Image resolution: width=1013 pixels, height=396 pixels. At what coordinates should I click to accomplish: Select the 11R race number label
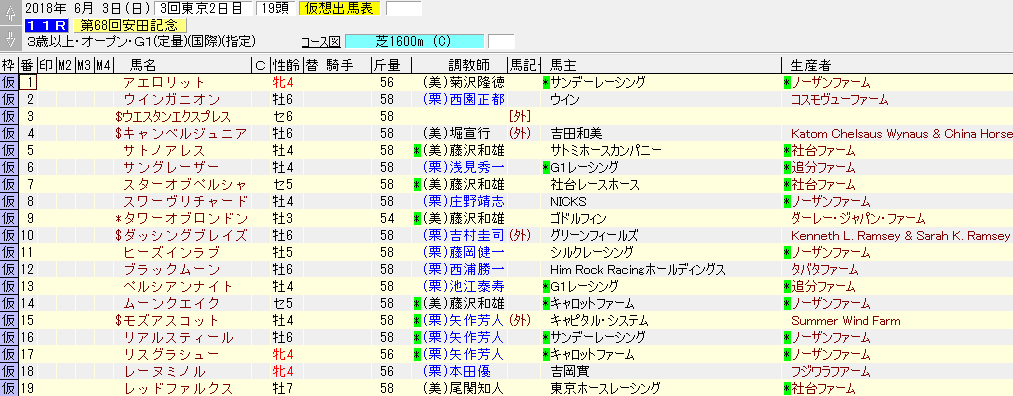coord(48,26)
